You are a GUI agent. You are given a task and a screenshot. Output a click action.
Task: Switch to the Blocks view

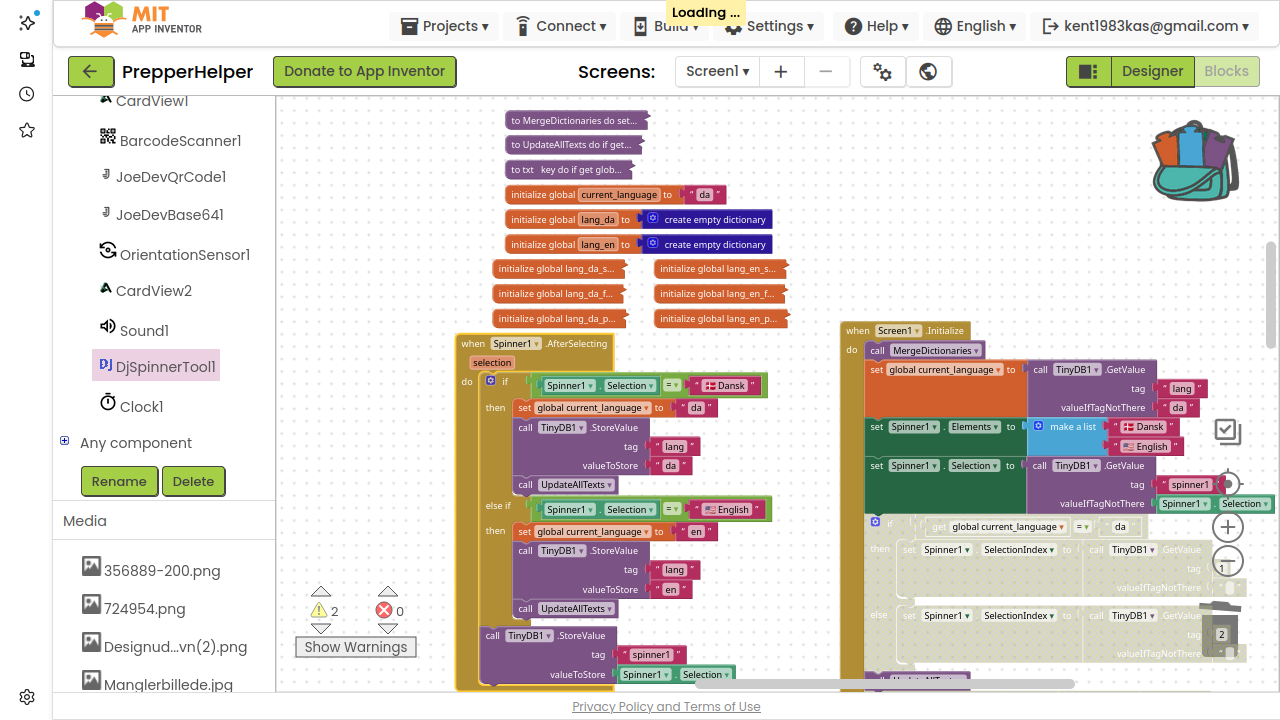(1226, 71)
